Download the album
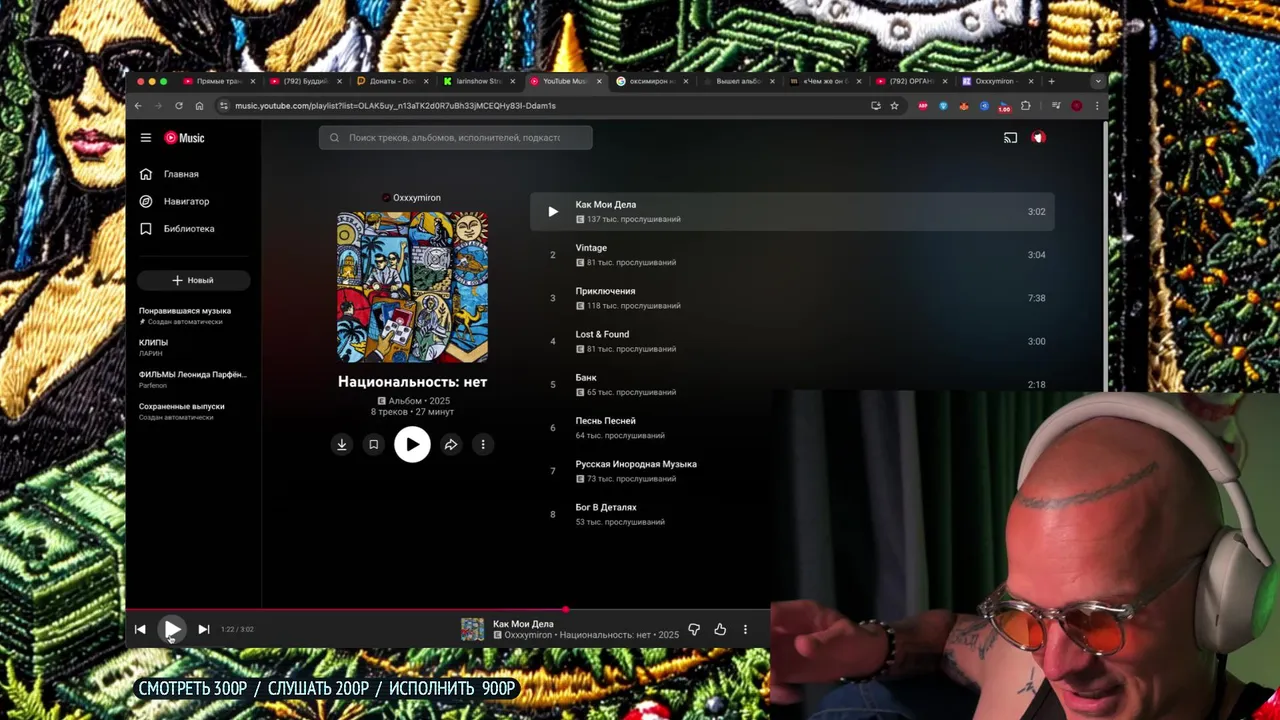Image resolution: width=1280 pixels, height=720 pixels. tap(342, 445)
